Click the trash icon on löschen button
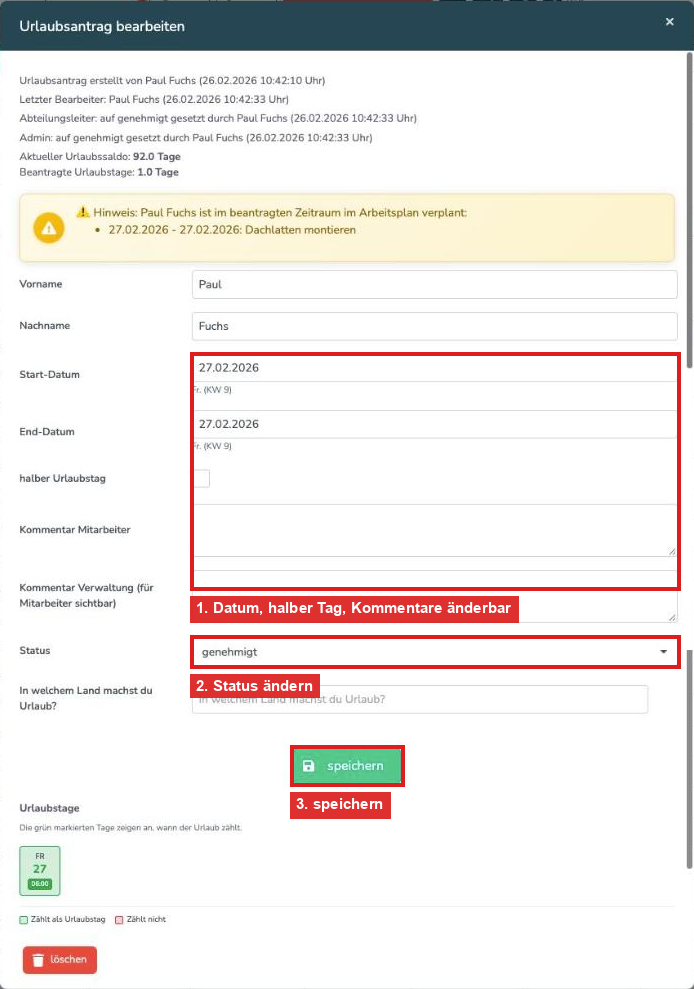The height and width of the screenshot is (989, 694). coord(38,960)
